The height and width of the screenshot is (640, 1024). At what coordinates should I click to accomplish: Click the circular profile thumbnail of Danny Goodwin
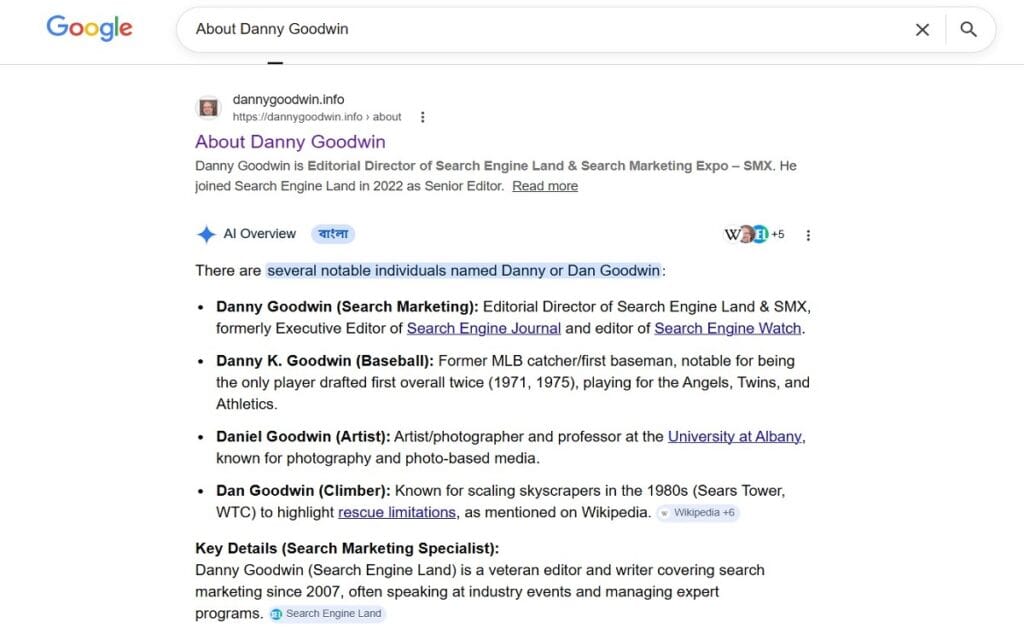point(745,234)
